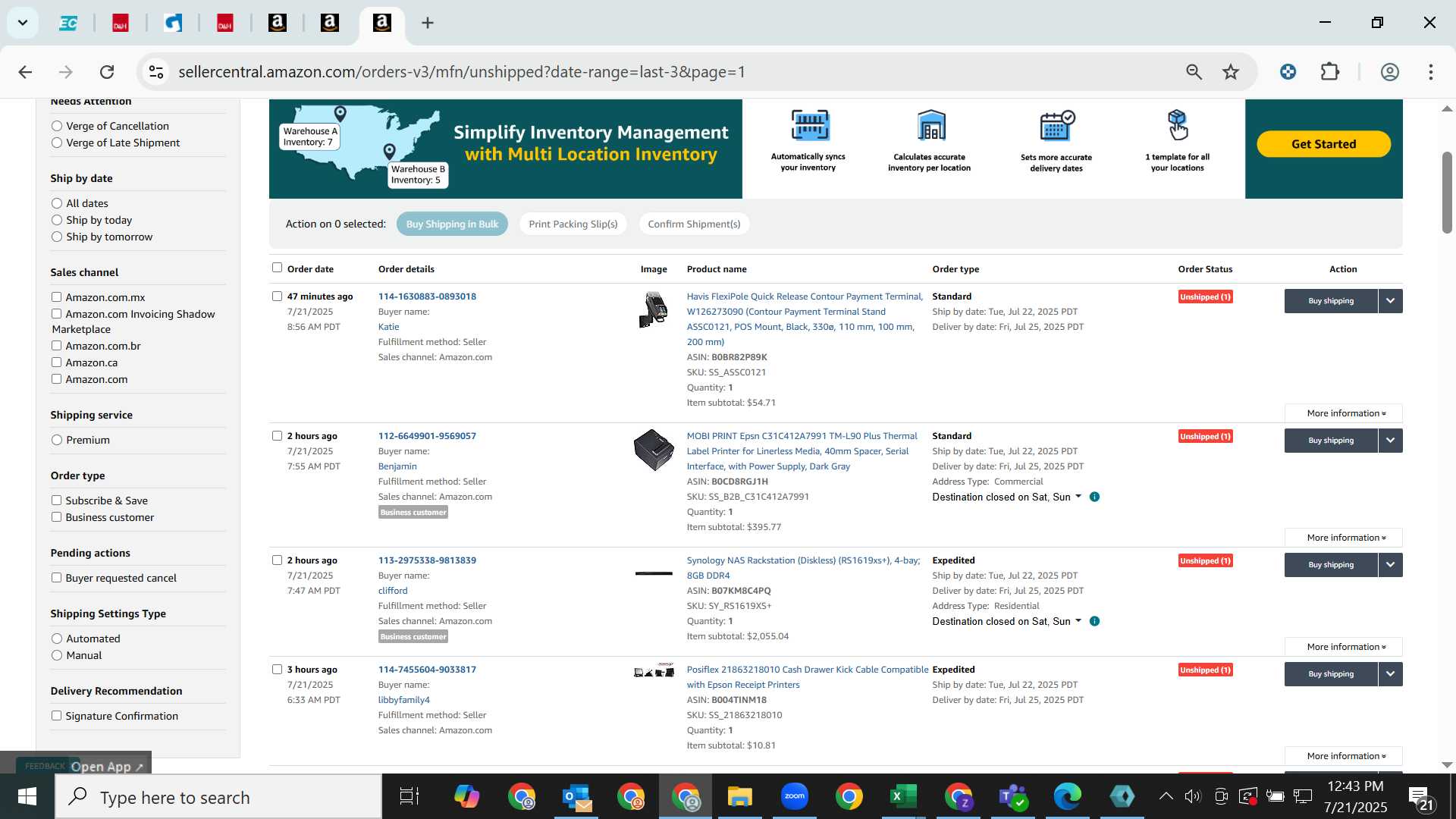
Task: Open Task View on the taskbar
Action: click(409, 797)
